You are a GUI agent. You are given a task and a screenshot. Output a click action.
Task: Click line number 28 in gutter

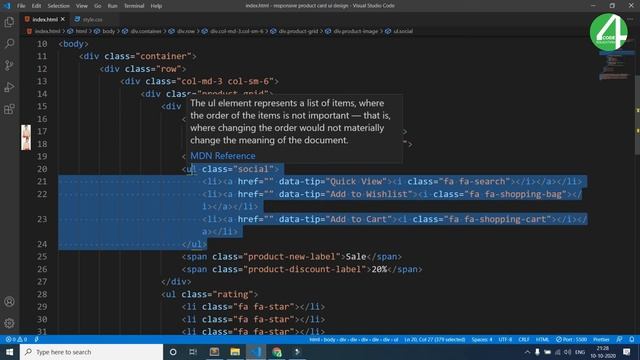[42, 294]
